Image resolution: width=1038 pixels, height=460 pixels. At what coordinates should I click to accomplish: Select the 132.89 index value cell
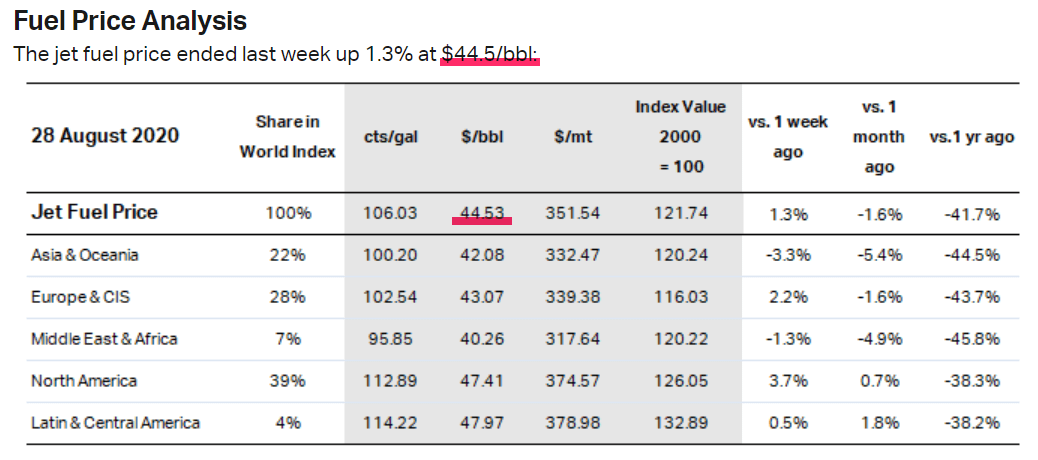click(x=680, y=423)
